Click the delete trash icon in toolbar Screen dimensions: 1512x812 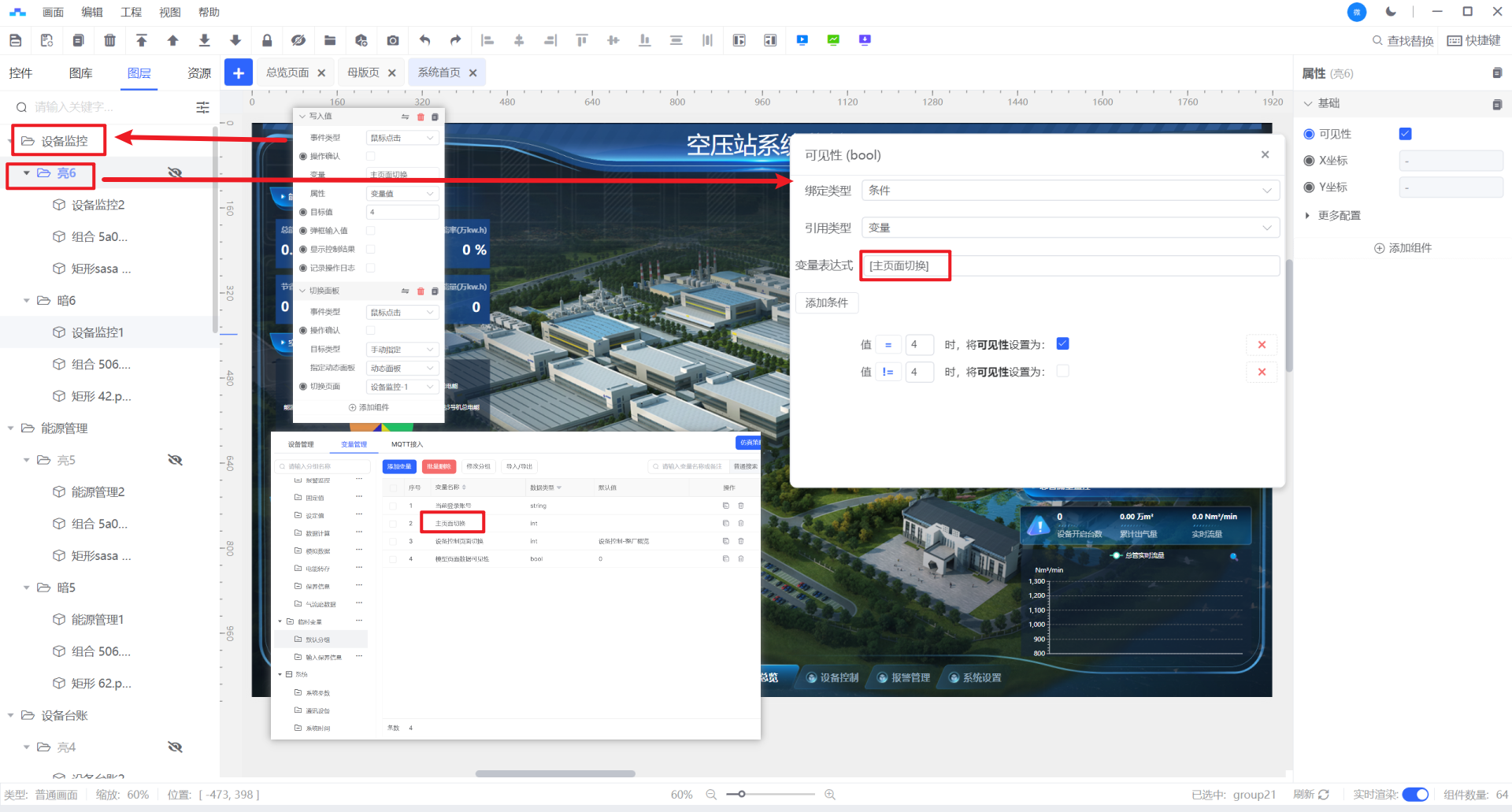109,40
